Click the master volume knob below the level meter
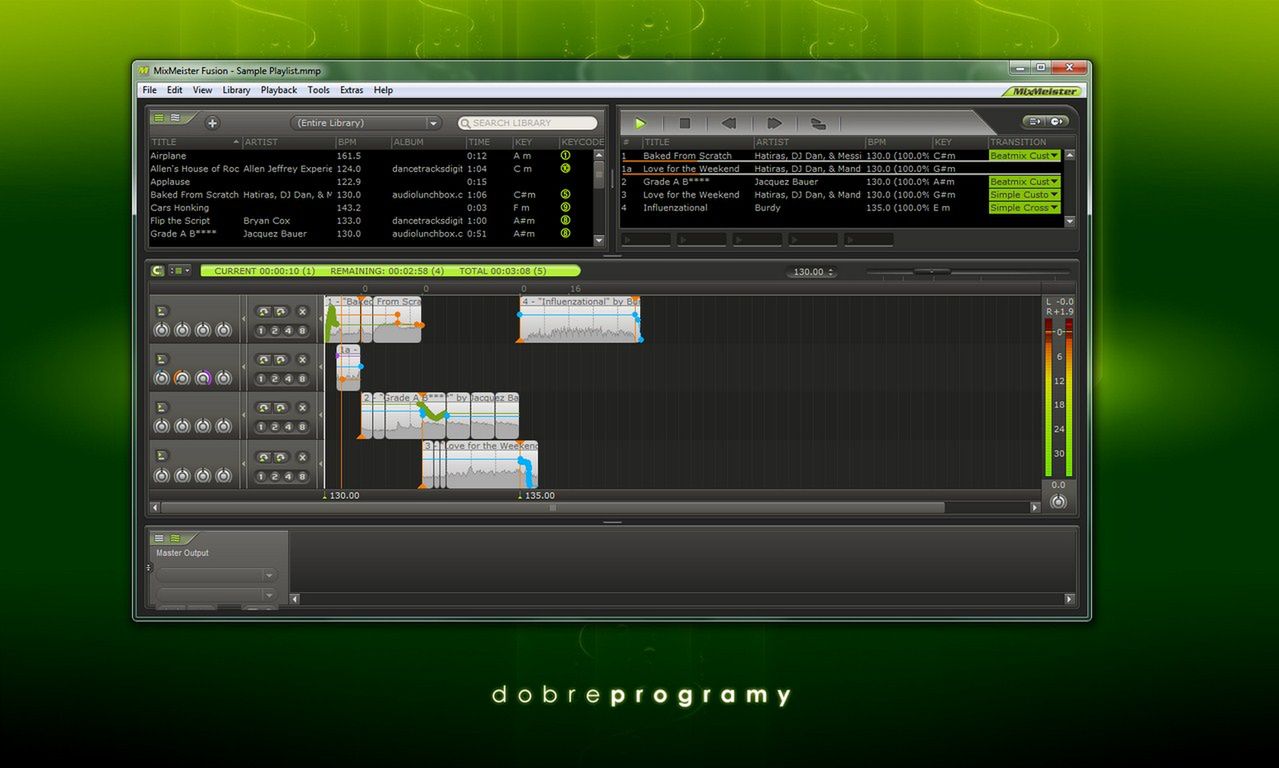Image resolution: width=1279 pixels, height=768 pixels. point(1058,501)
